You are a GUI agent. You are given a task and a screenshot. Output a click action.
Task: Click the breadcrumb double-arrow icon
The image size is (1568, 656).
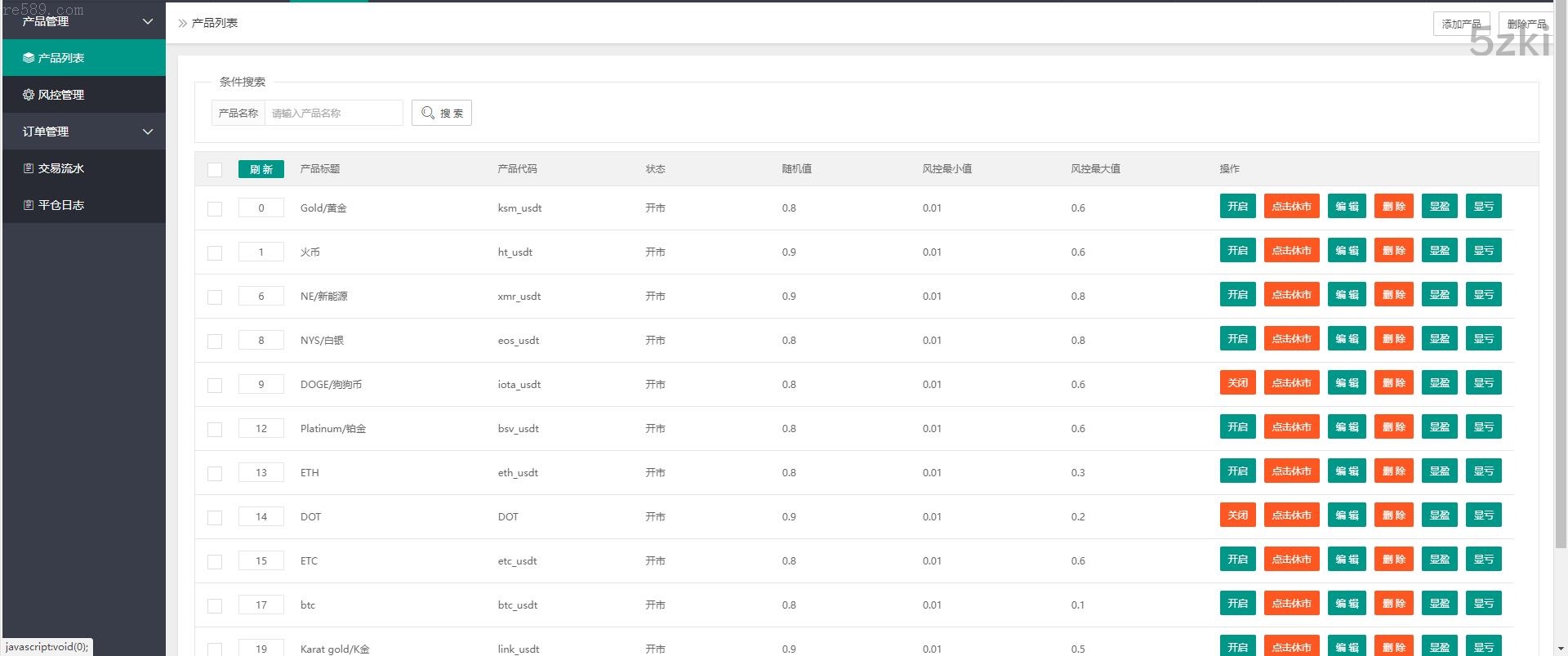point(182,24)
